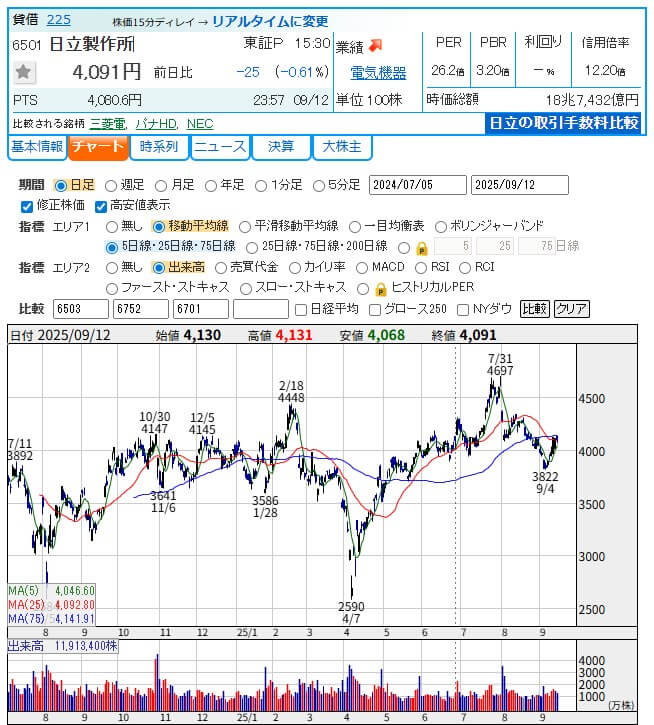Click lock icon beside custom moving average

pos(421,248)
